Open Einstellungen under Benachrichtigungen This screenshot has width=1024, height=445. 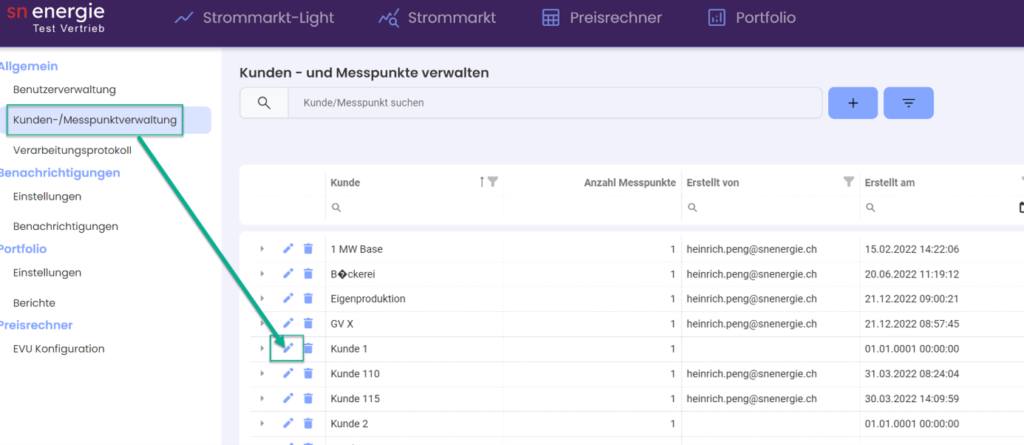47,196
